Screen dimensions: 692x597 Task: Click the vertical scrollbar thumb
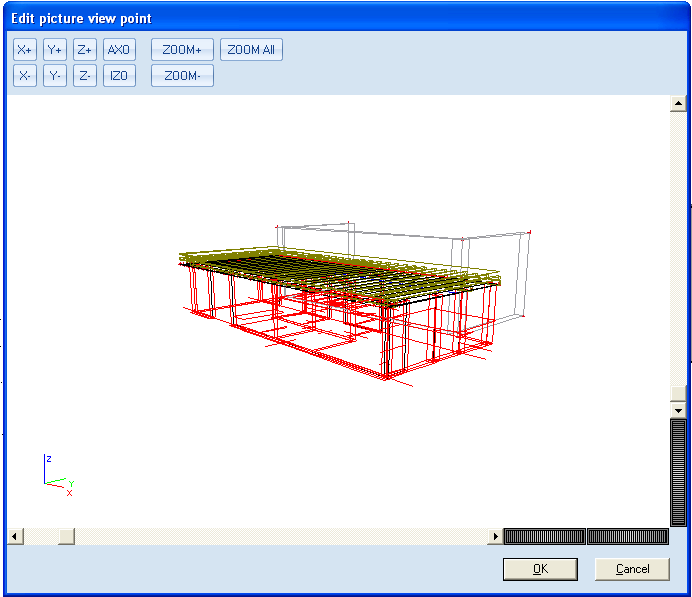(x=678, y=394)
